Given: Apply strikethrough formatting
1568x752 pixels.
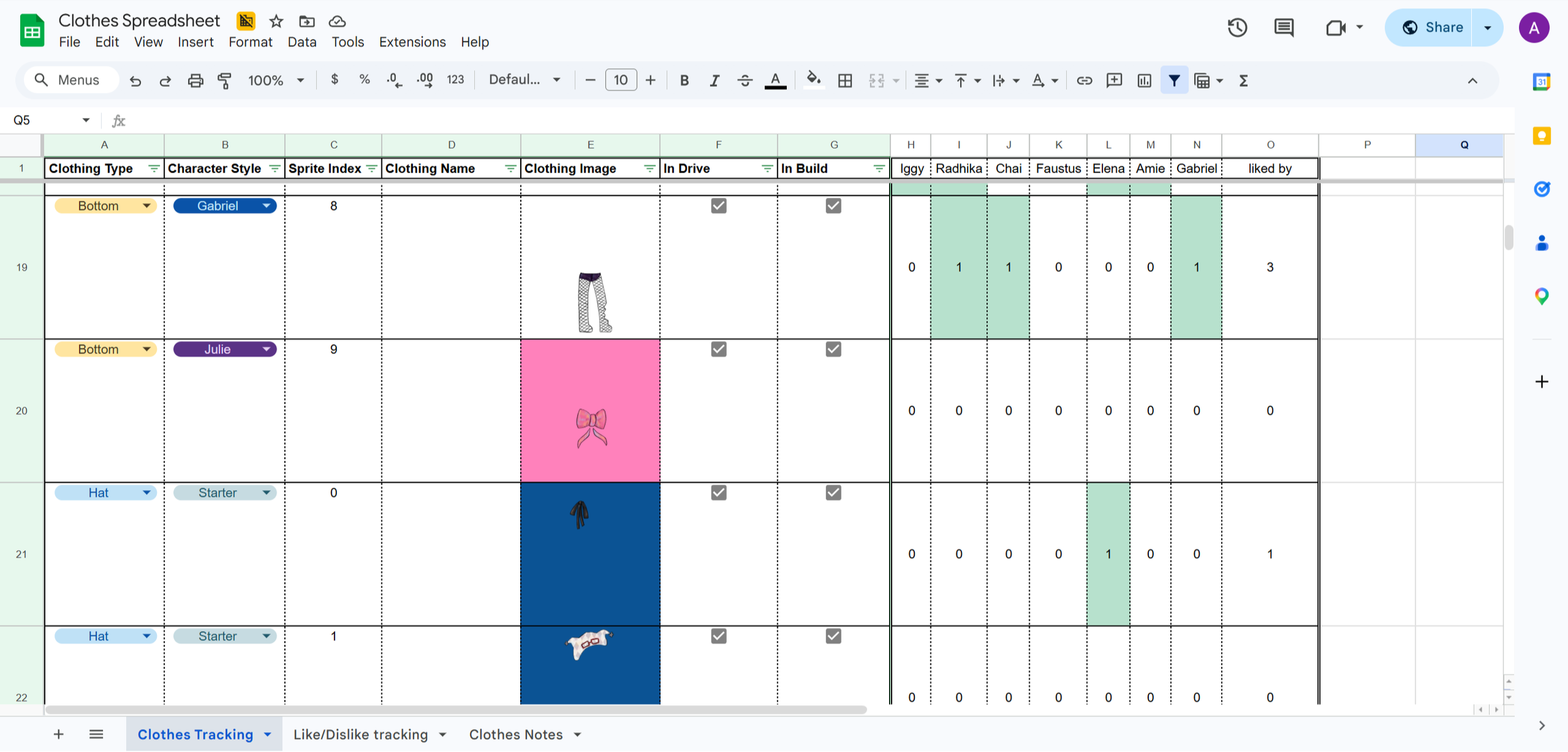Looking at the screenshot, I should 745,80.
